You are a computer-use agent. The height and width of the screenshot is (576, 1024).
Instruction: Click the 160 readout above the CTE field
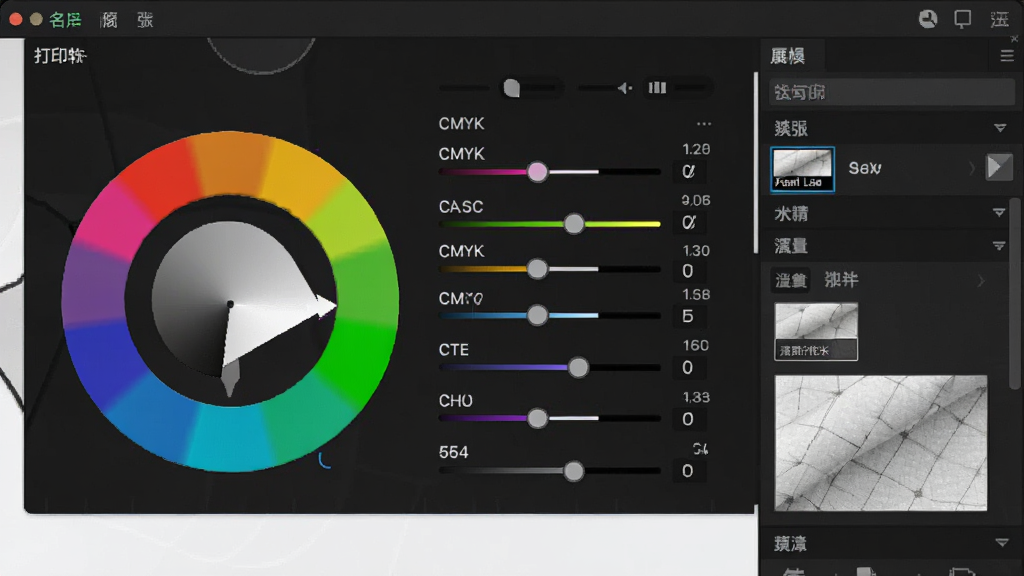[696, 345]
